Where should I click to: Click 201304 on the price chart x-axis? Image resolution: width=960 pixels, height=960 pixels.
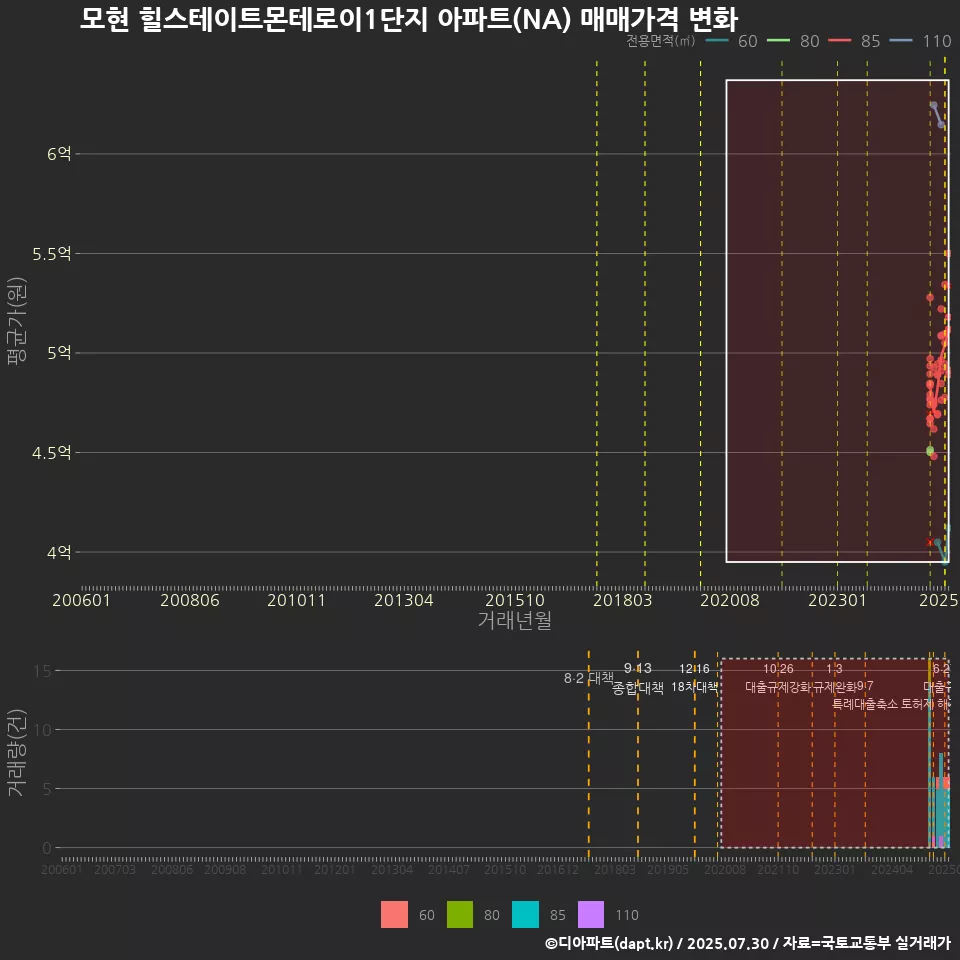[x=403, y=600]
